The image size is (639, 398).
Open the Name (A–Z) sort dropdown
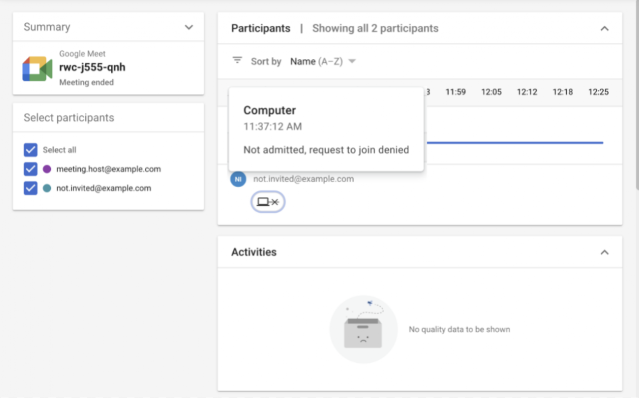(x=323, y=61)
